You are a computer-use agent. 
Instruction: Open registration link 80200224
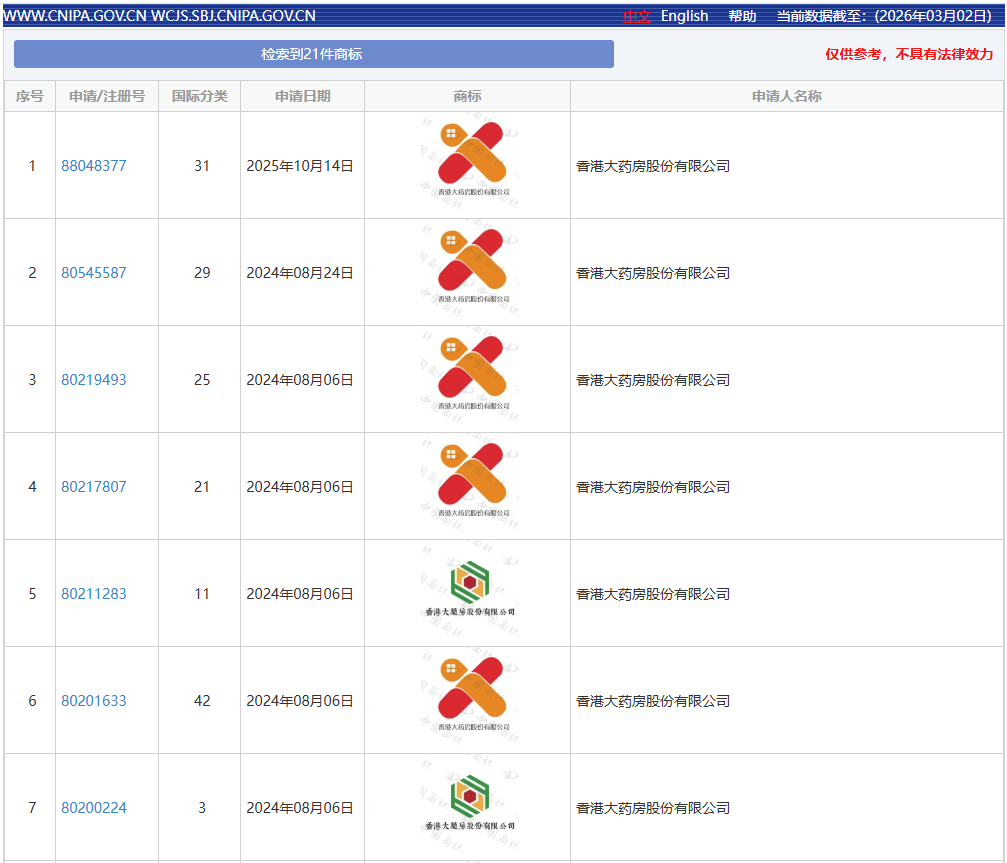tap(94, 808)
